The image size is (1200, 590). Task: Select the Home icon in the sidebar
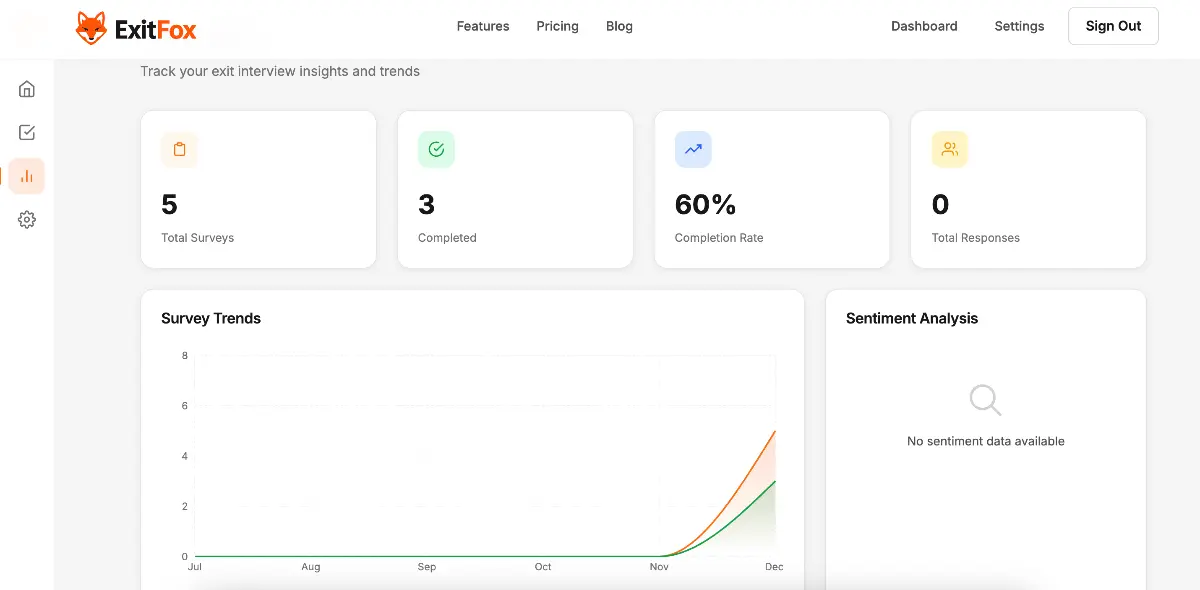[26, 88]
